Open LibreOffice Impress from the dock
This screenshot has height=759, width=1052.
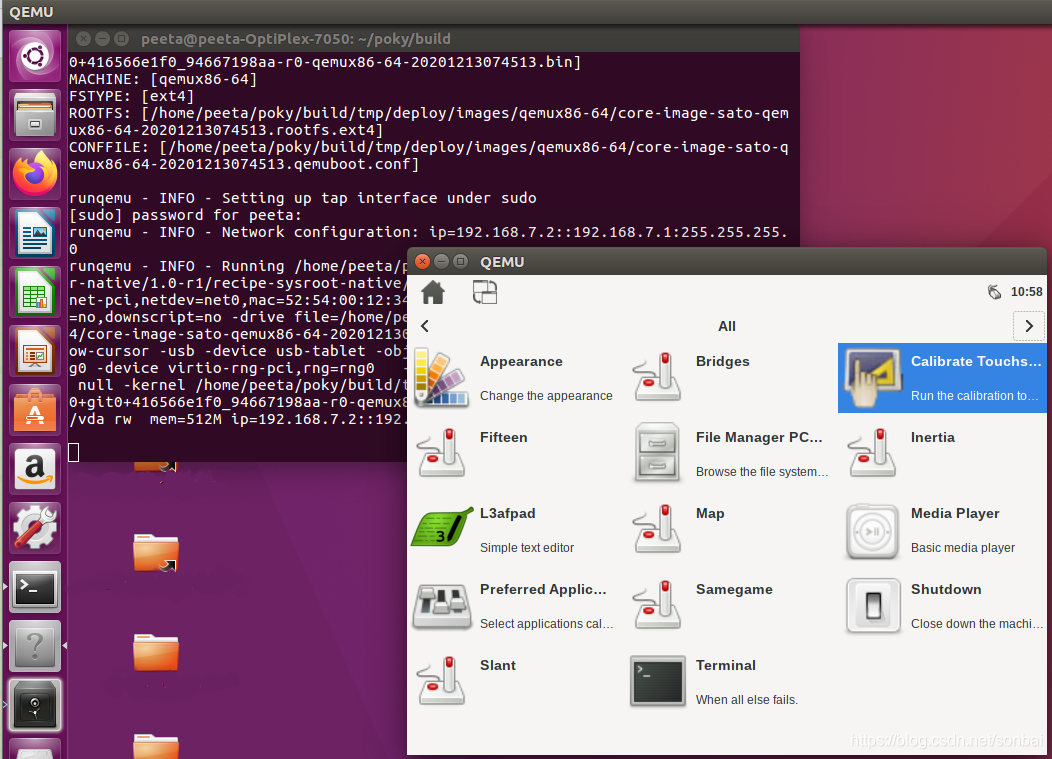pyautogui.click(x=35, y=351)
